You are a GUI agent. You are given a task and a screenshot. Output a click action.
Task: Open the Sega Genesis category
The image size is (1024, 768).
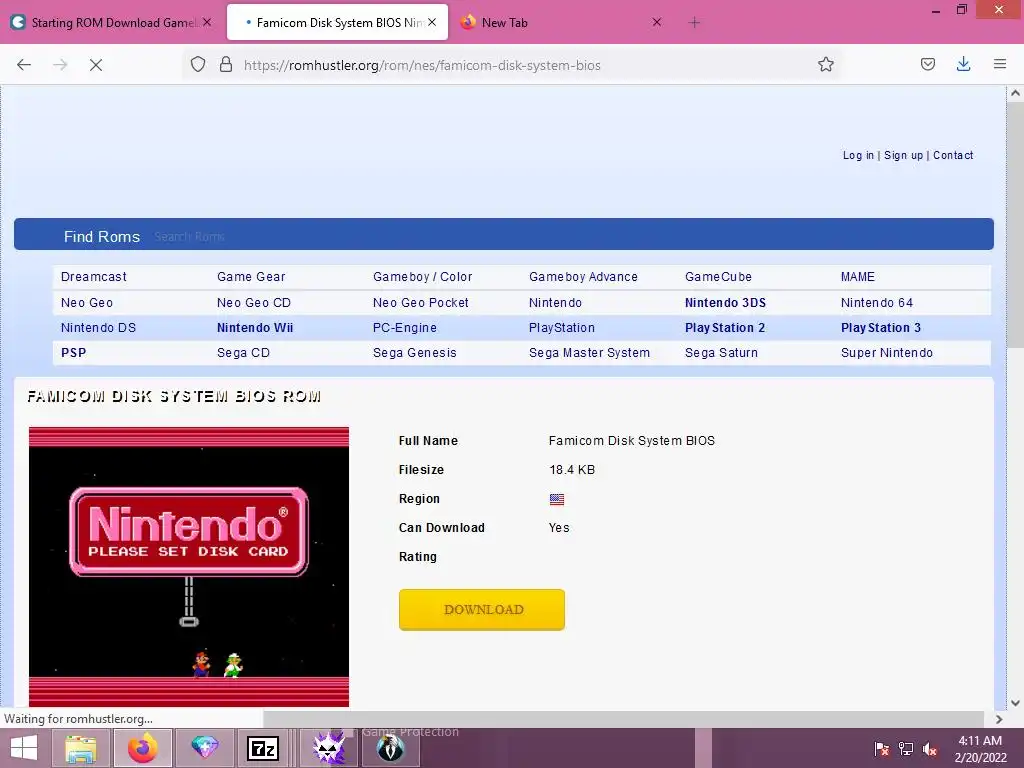pos(414,353)
